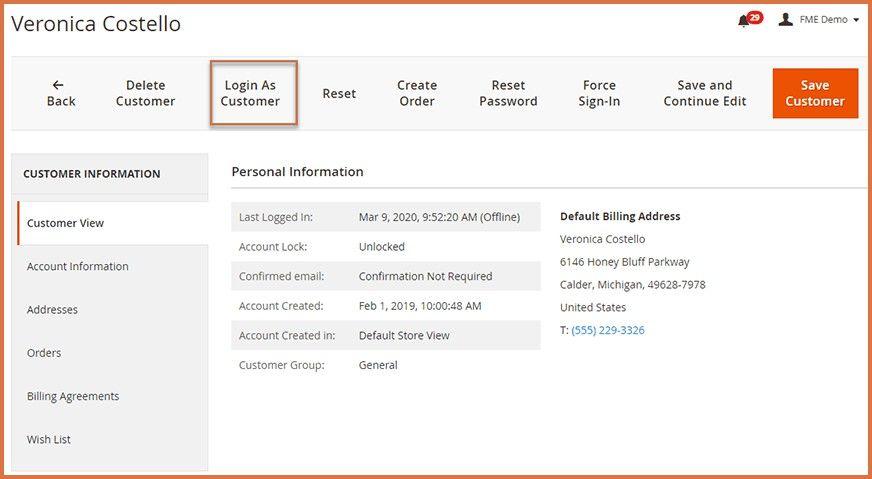The width and height of the screenshot is (872, 479).
Task: Select the Orders tab in sidebar
Action: point(44,353)
